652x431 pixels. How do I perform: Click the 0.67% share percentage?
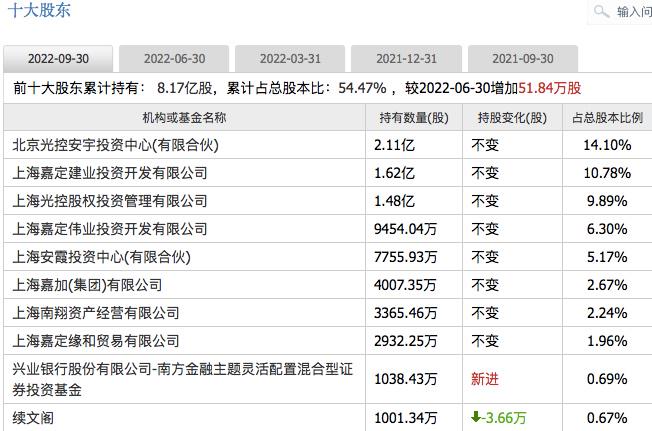(x=607, y=417)
